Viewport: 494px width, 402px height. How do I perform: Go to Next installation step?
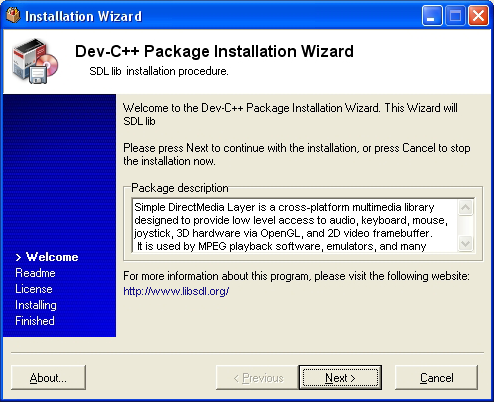[340, 378]
